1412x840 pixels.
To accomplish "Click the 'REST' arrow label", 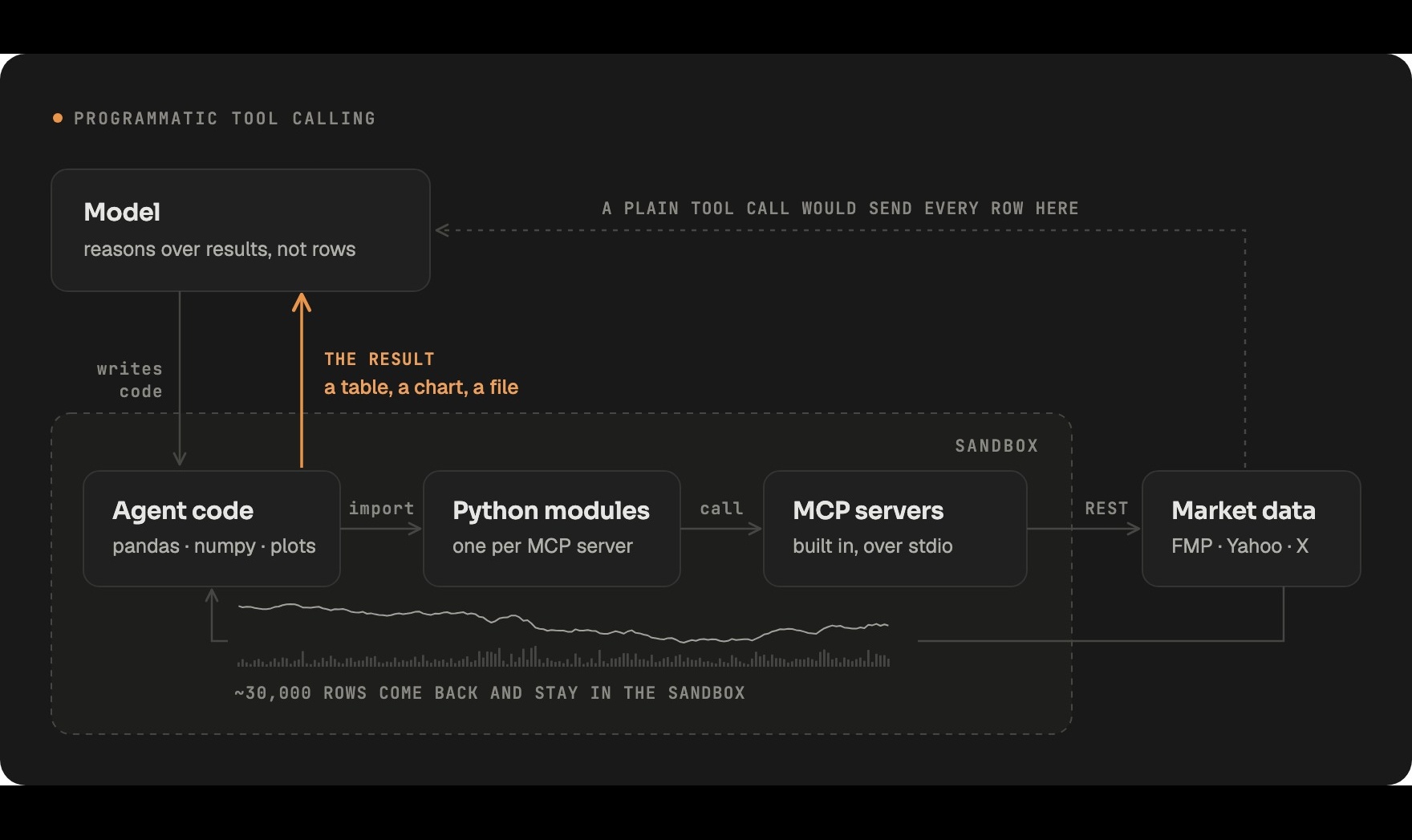I will coord(1106,509).
